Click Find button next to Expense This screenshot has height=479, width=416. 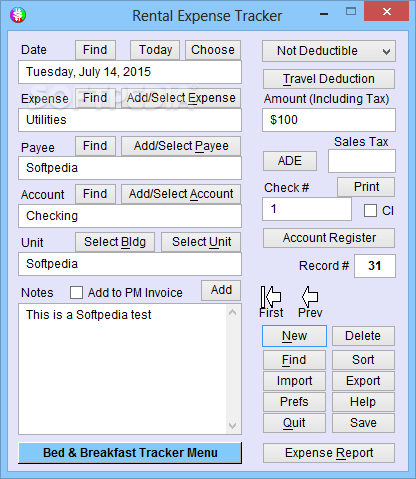[95, 98]
